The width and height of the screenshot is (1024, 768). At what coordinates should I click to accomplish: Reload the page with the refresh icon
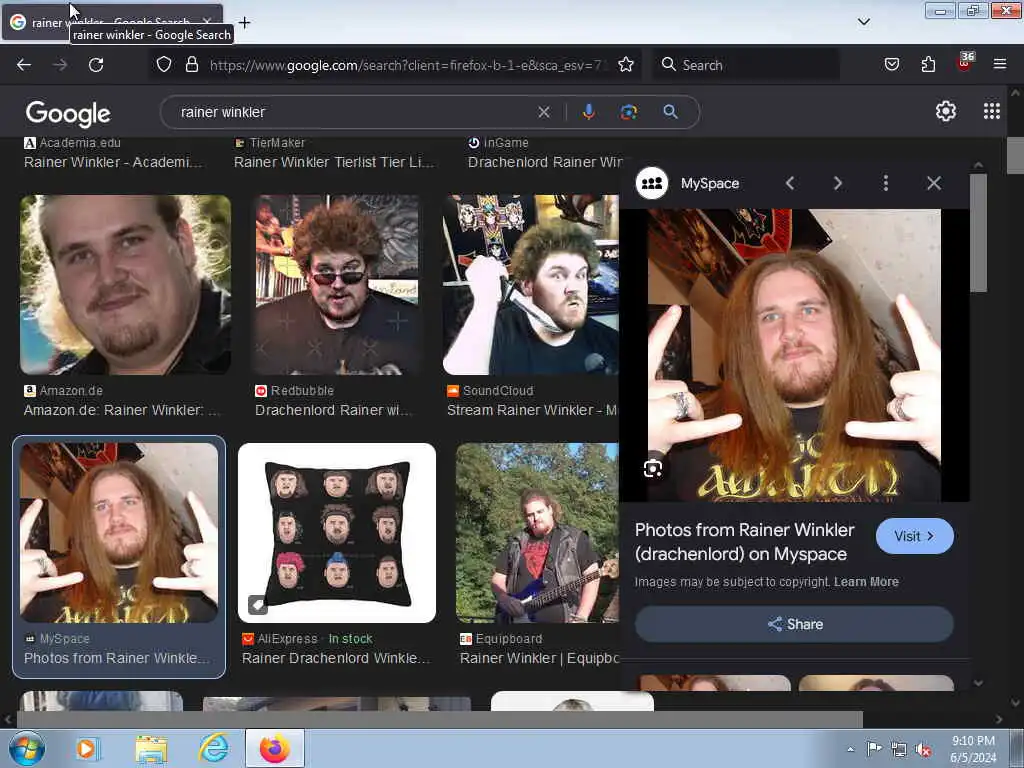tap(96, 65)
